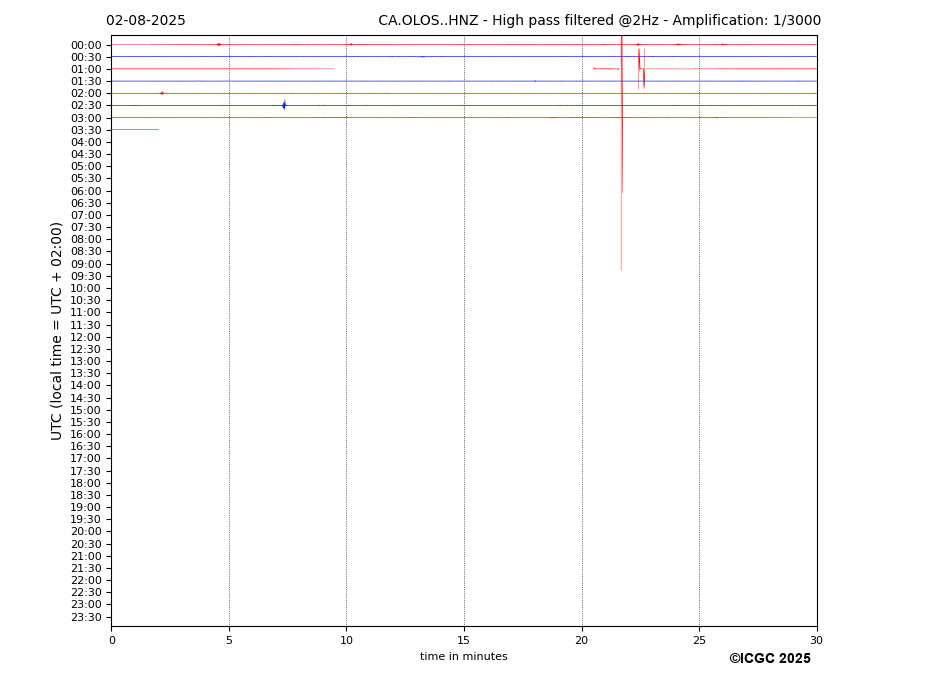Select the 00:30 time row label
The image size is (927, 696).
tap(86, 57)
